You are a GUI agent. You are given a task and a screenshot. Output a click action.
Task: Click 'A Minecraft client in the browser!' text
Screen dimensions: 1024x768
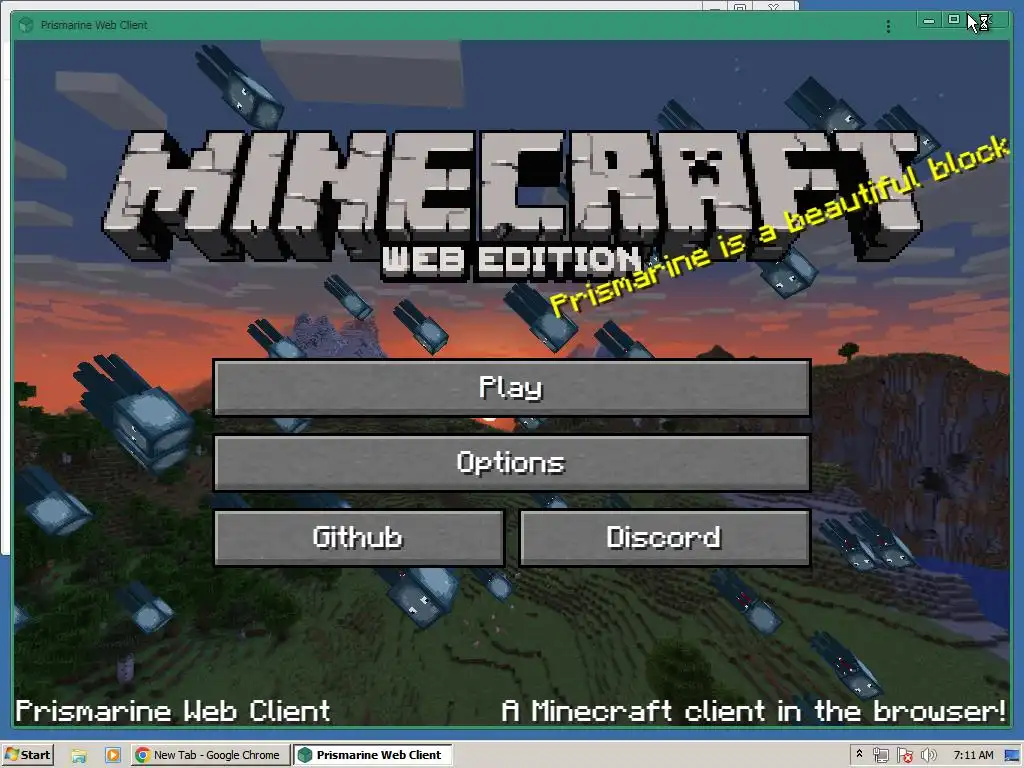click(754, 711)
